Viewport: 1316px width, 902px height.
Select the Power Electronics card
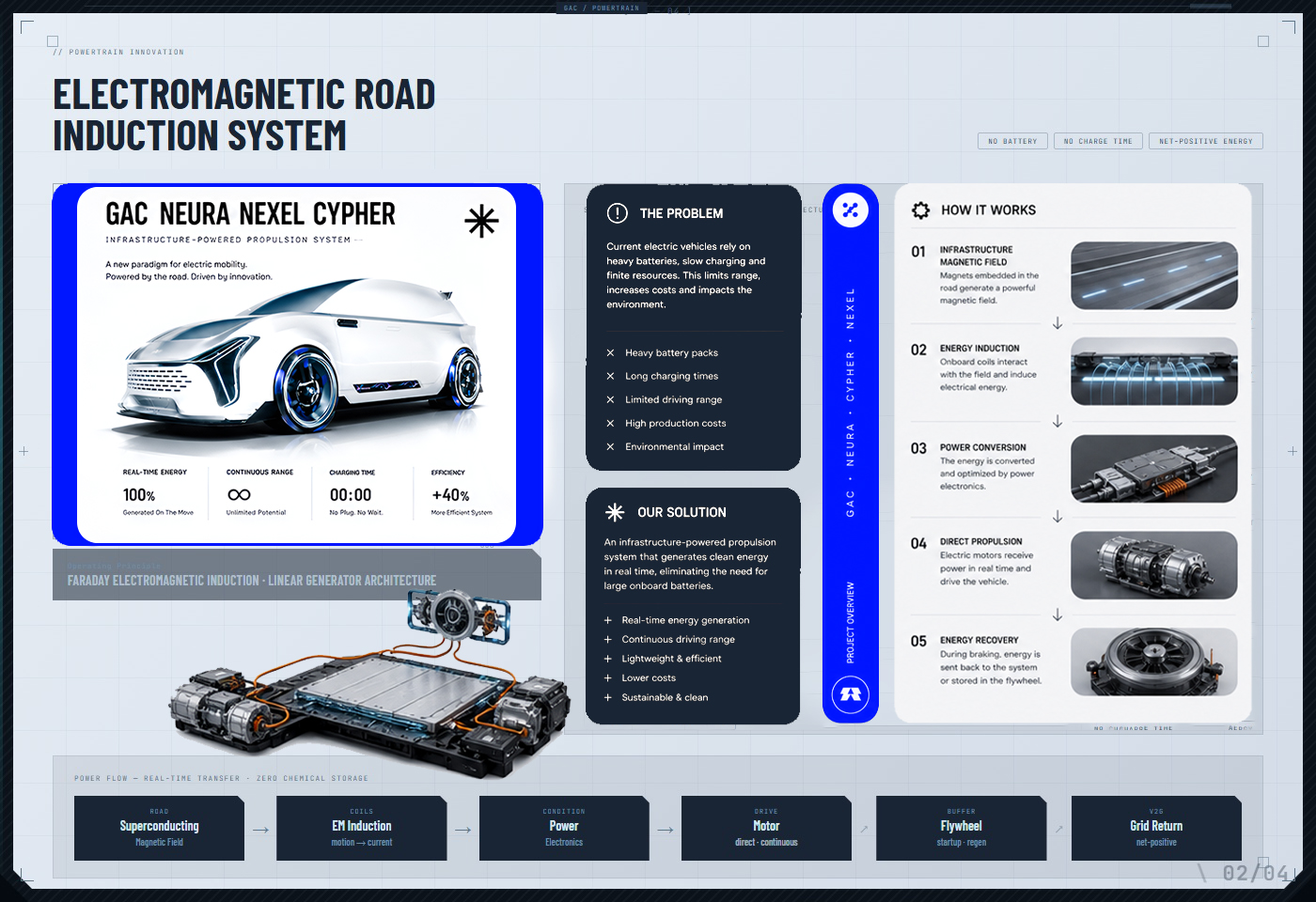pyautogui.click(x=564, y=828)
